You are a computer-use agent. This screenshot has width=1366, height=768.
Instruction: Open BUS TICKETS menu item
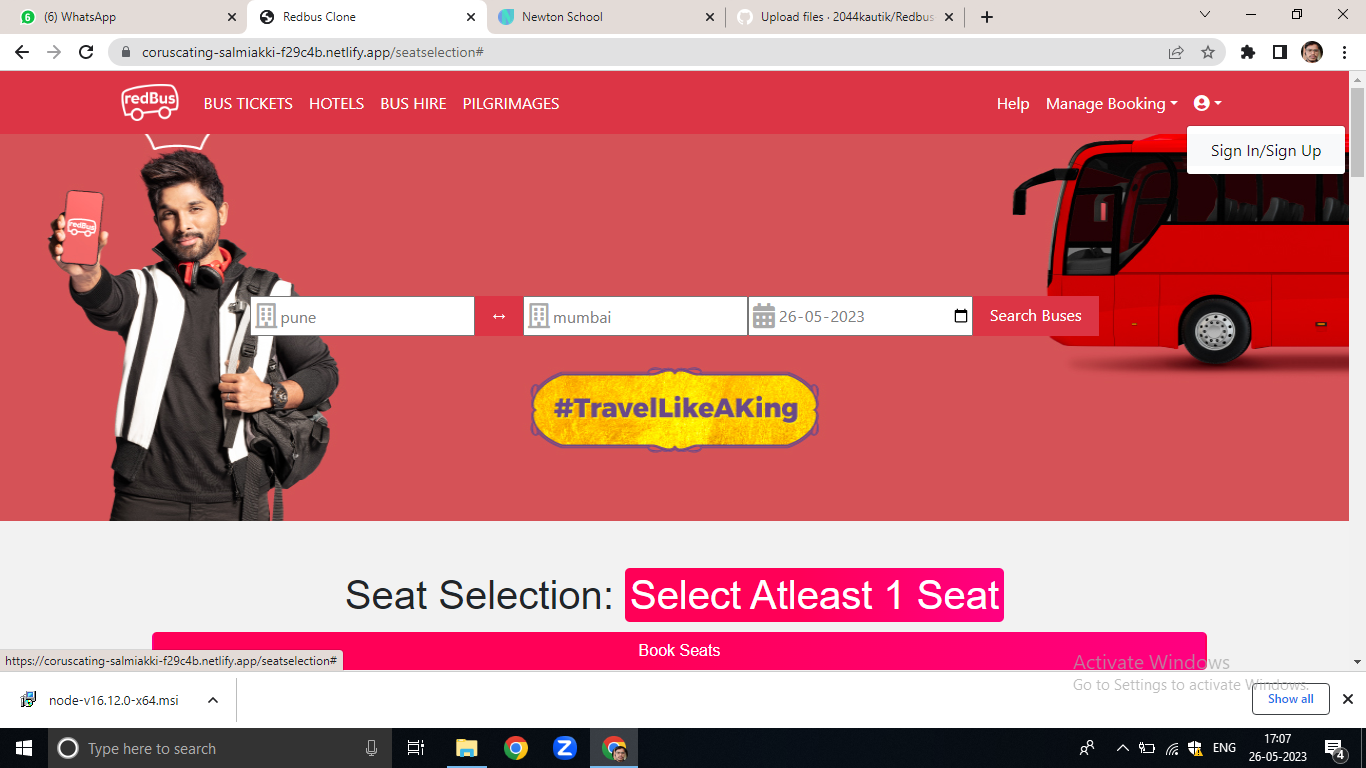tap(248, 103)
